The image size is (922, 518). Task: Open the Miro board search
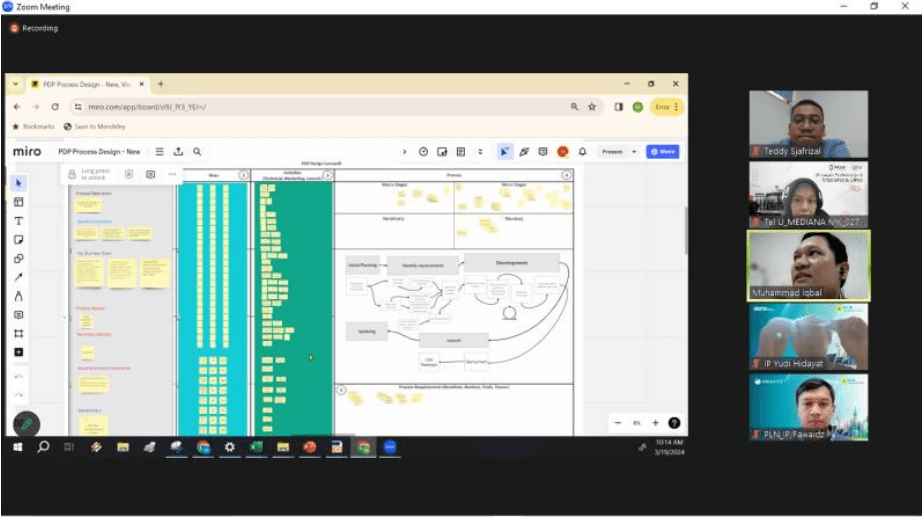[x=197, y=152]
